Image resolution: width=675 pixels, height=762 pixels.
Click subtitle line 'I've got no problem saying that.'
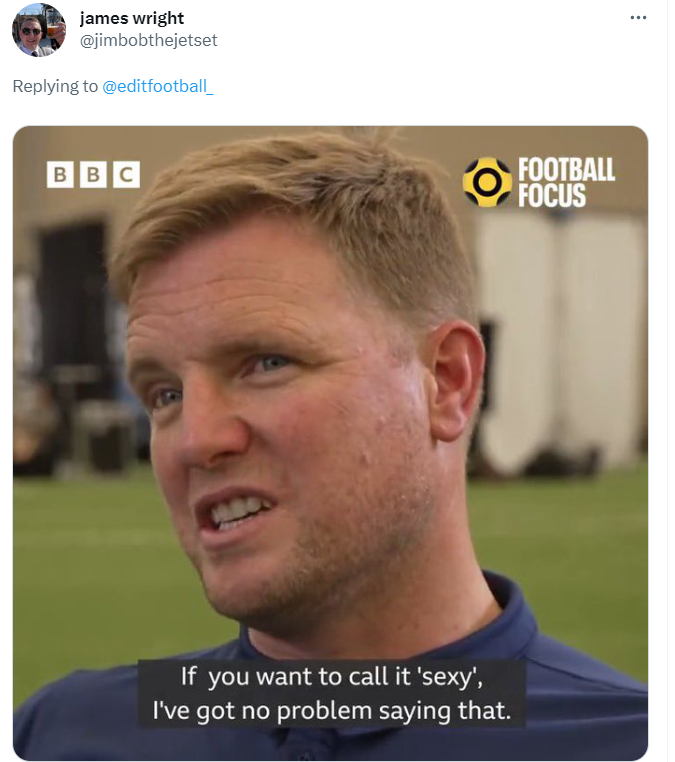click(332, 710)
